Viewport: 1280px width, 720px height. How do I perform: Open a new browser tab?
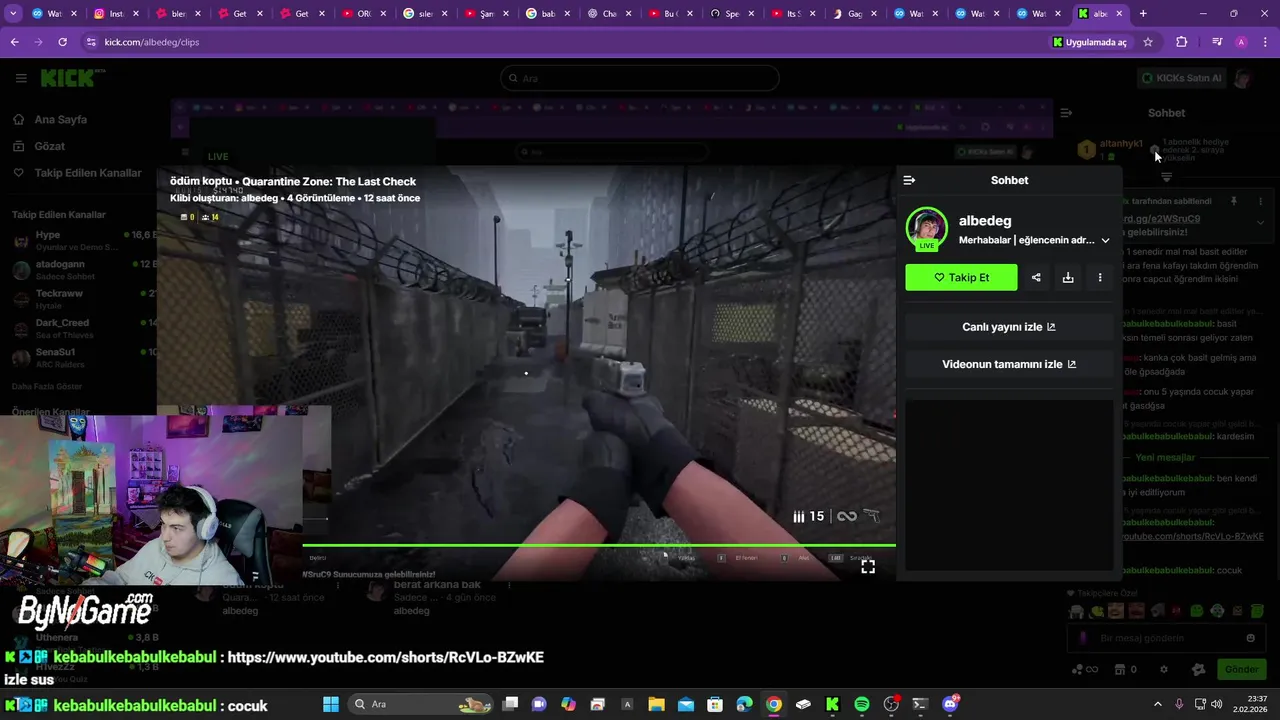(1143, 14)
